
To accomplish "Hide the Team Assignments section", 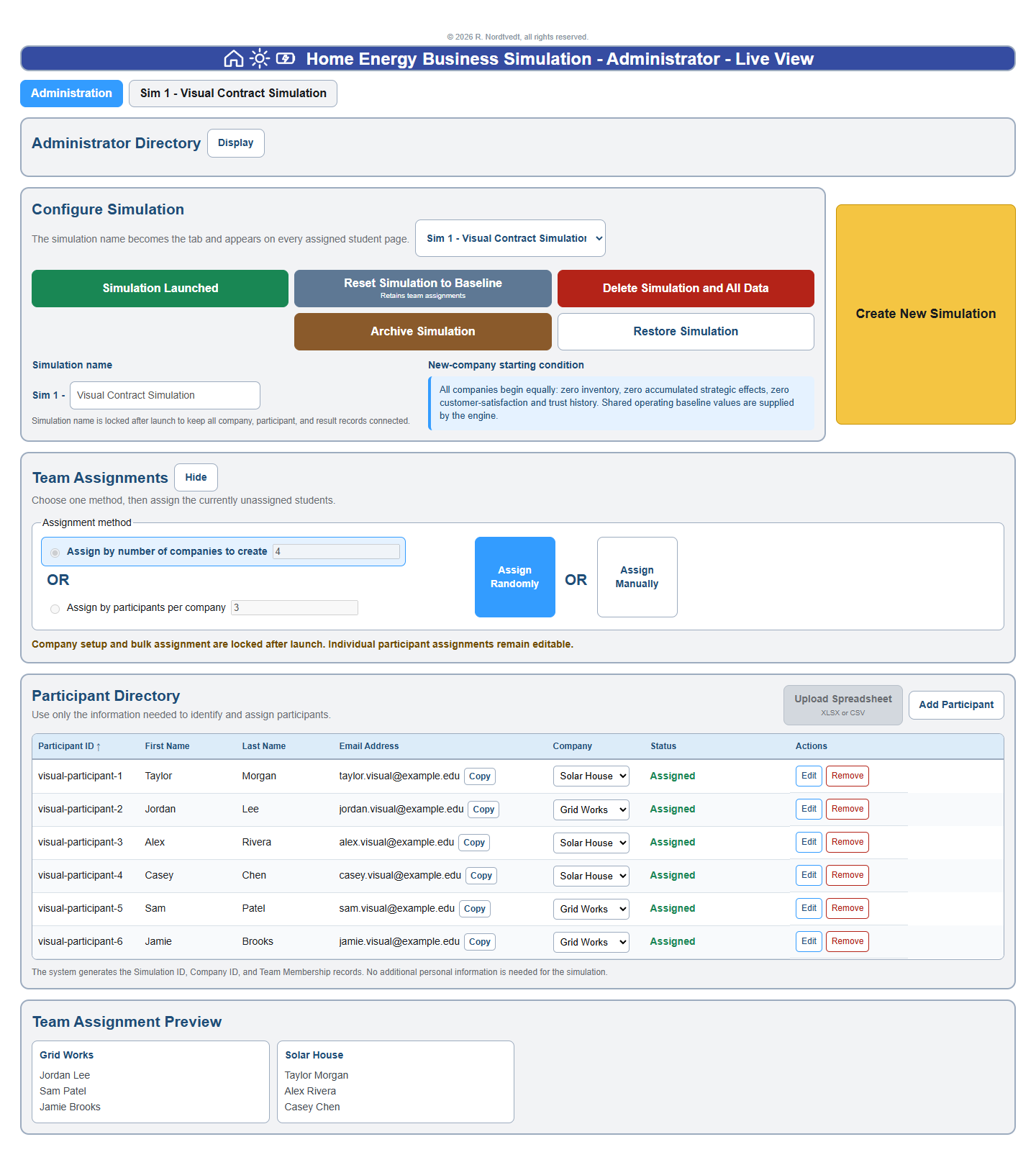I will click(x=196, y=478).
